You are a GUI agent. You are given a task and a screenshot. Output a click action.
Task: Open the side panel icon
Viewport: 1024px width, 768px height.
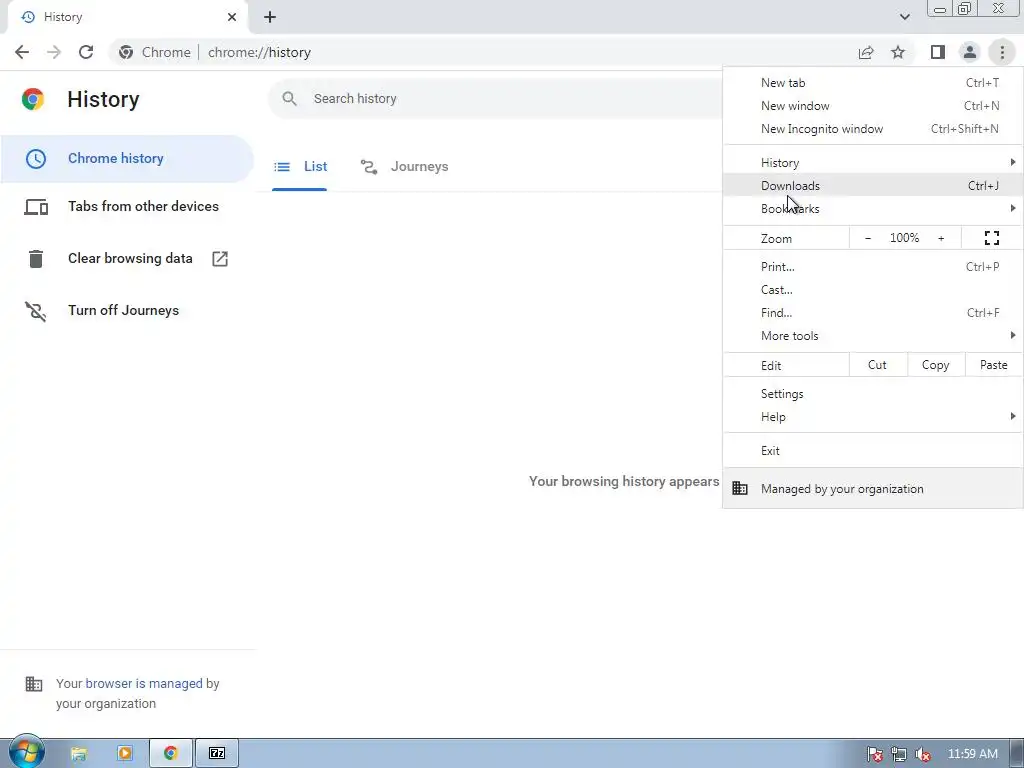(938, 52)
